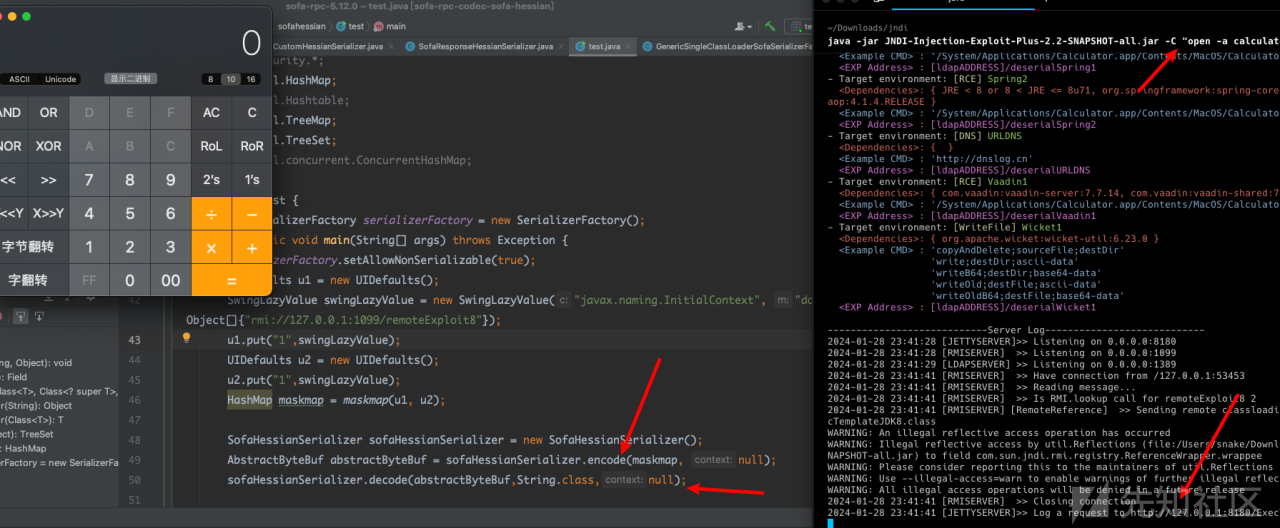Viewport: 1280px width, 528px height.
Task: Zoom the Calculator with the green button
Action: tap(26, 16)
